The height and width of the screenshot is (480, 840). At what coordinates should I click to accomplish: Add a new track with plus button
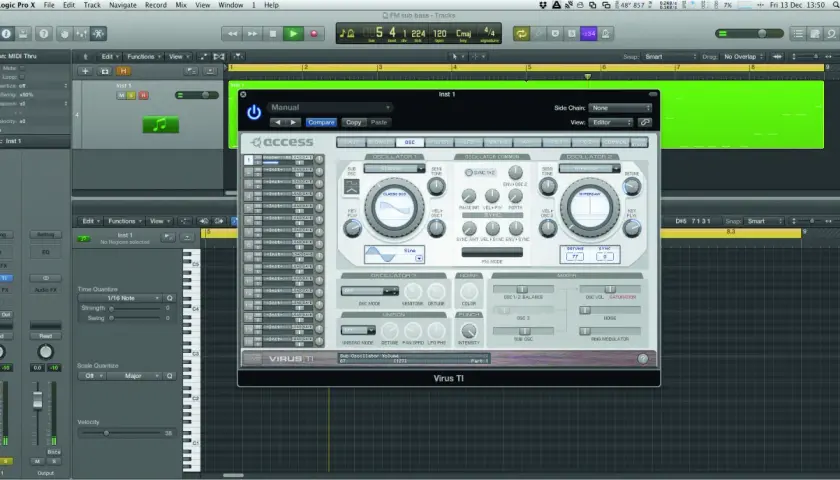click(x=85, y=71)
